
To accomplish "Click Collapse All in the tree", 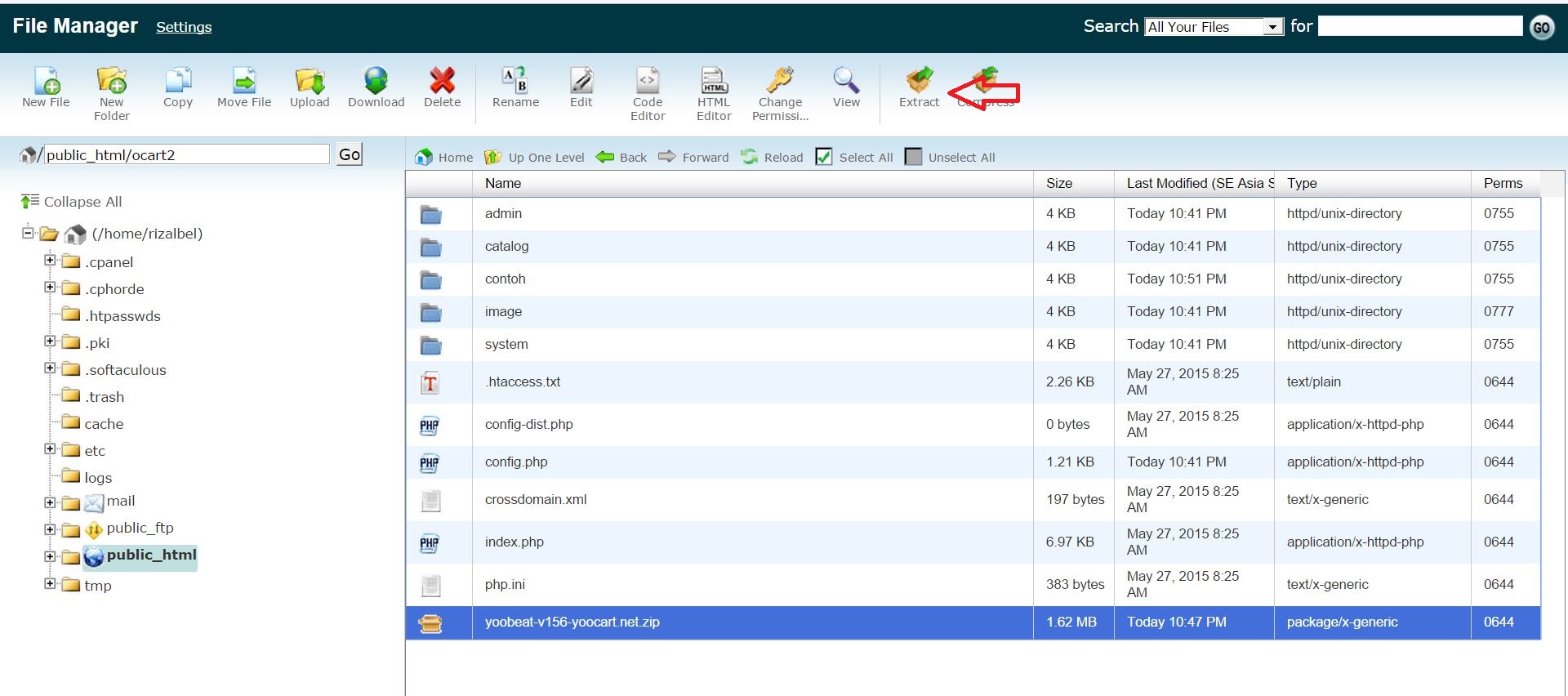I will point(72,202).
